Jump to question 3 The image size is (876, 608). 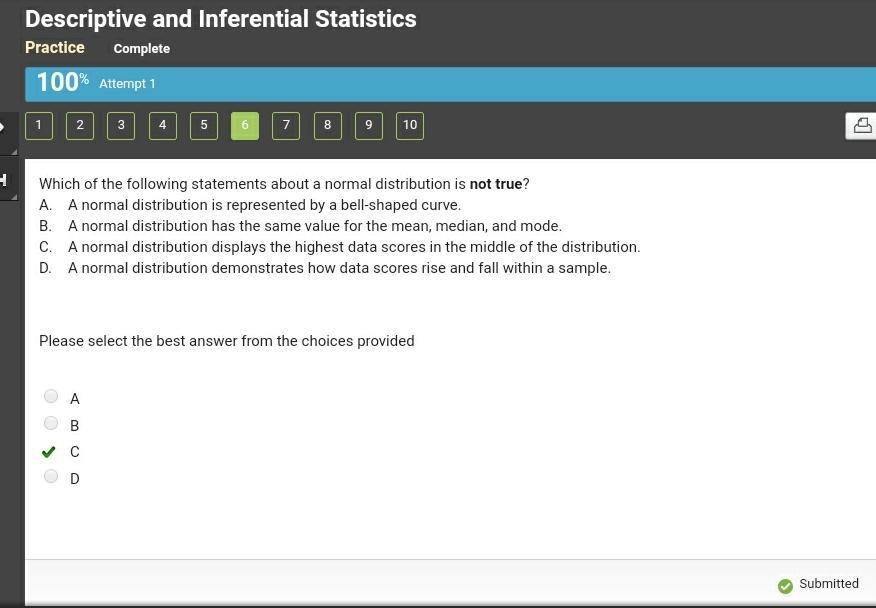pyautogui.click(x=121, y=126)
